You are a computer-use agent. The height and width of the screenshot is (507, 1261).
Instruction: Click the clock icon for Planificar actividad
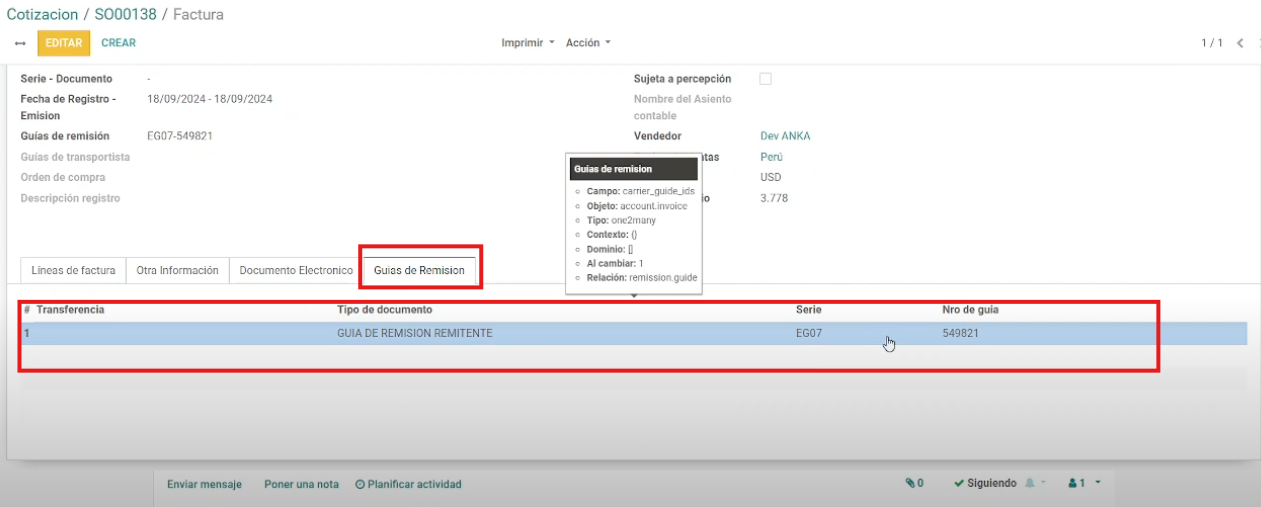[x=360, y=484]
